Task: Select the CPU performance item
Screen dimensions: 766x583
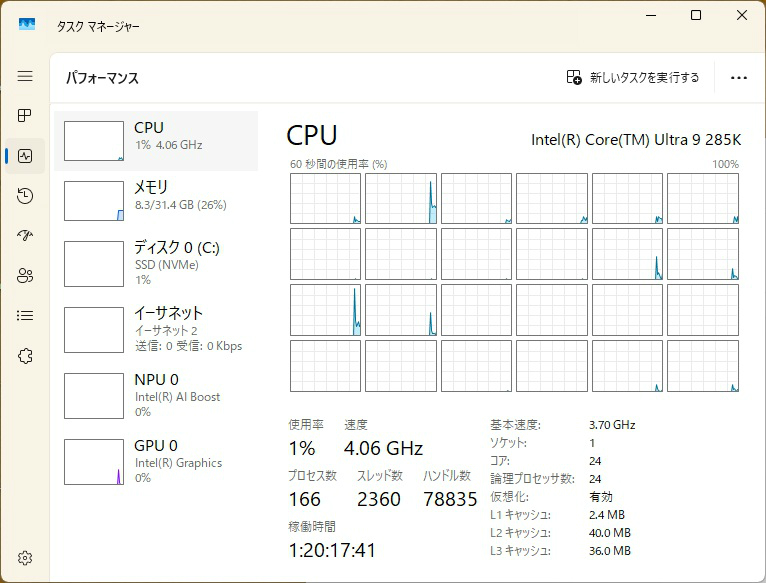Action: [x=156, y=141]
